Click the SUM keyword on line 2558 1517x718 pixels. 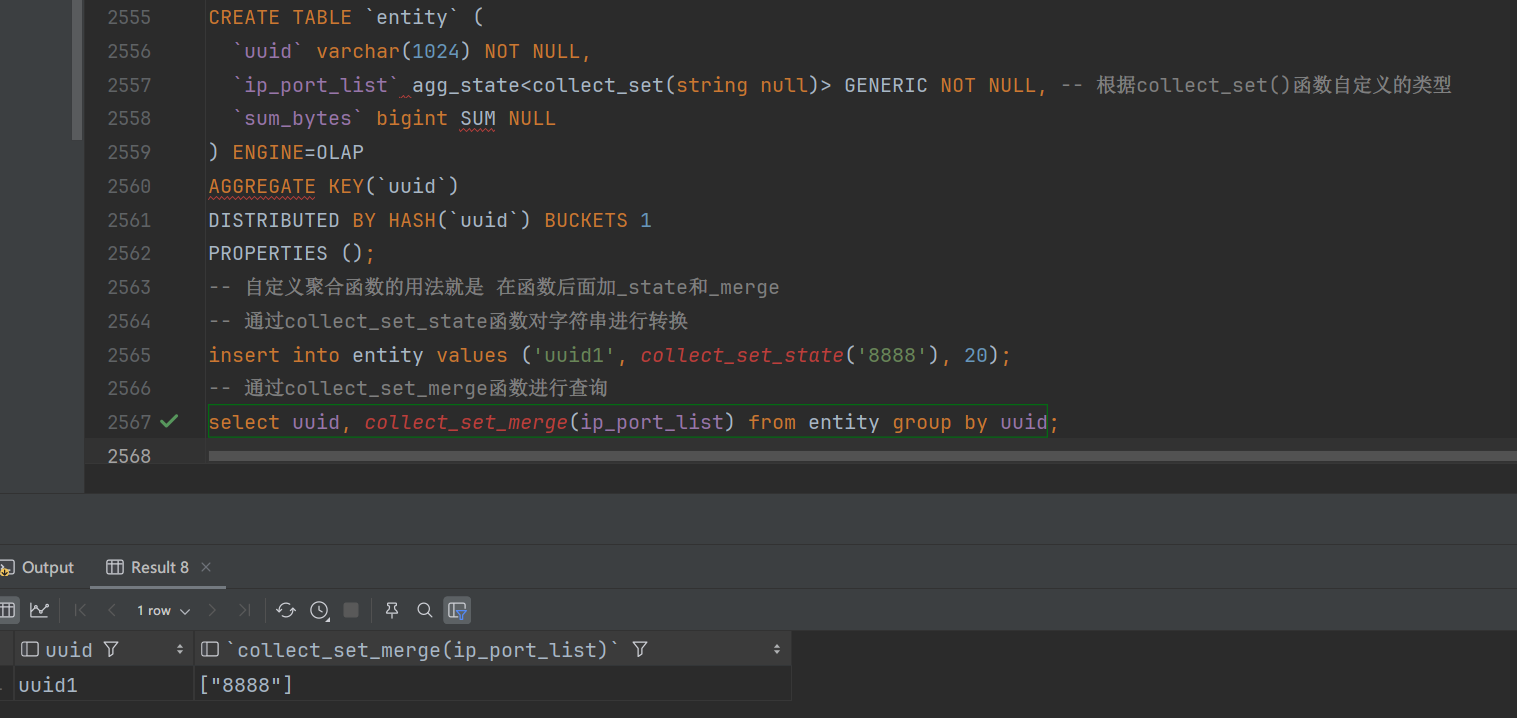(478, 118)
